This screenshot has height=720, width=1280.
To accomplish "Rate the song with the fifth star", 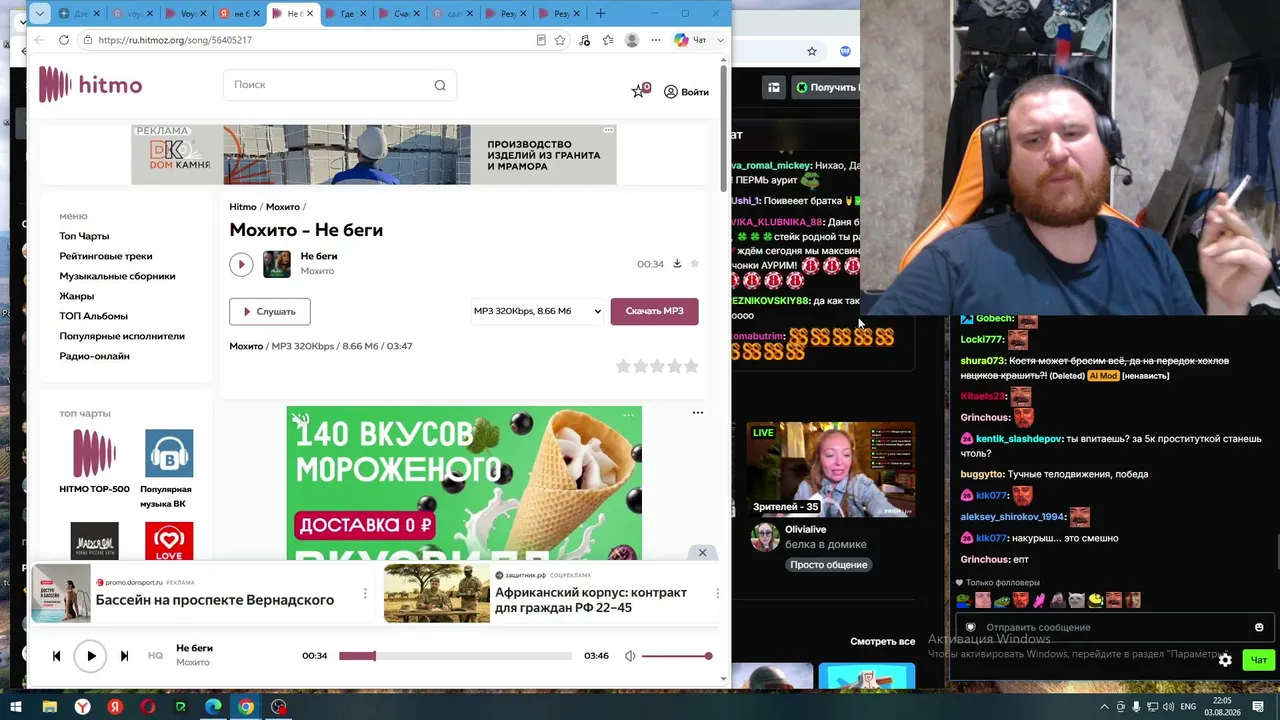I will click(691, 367).
